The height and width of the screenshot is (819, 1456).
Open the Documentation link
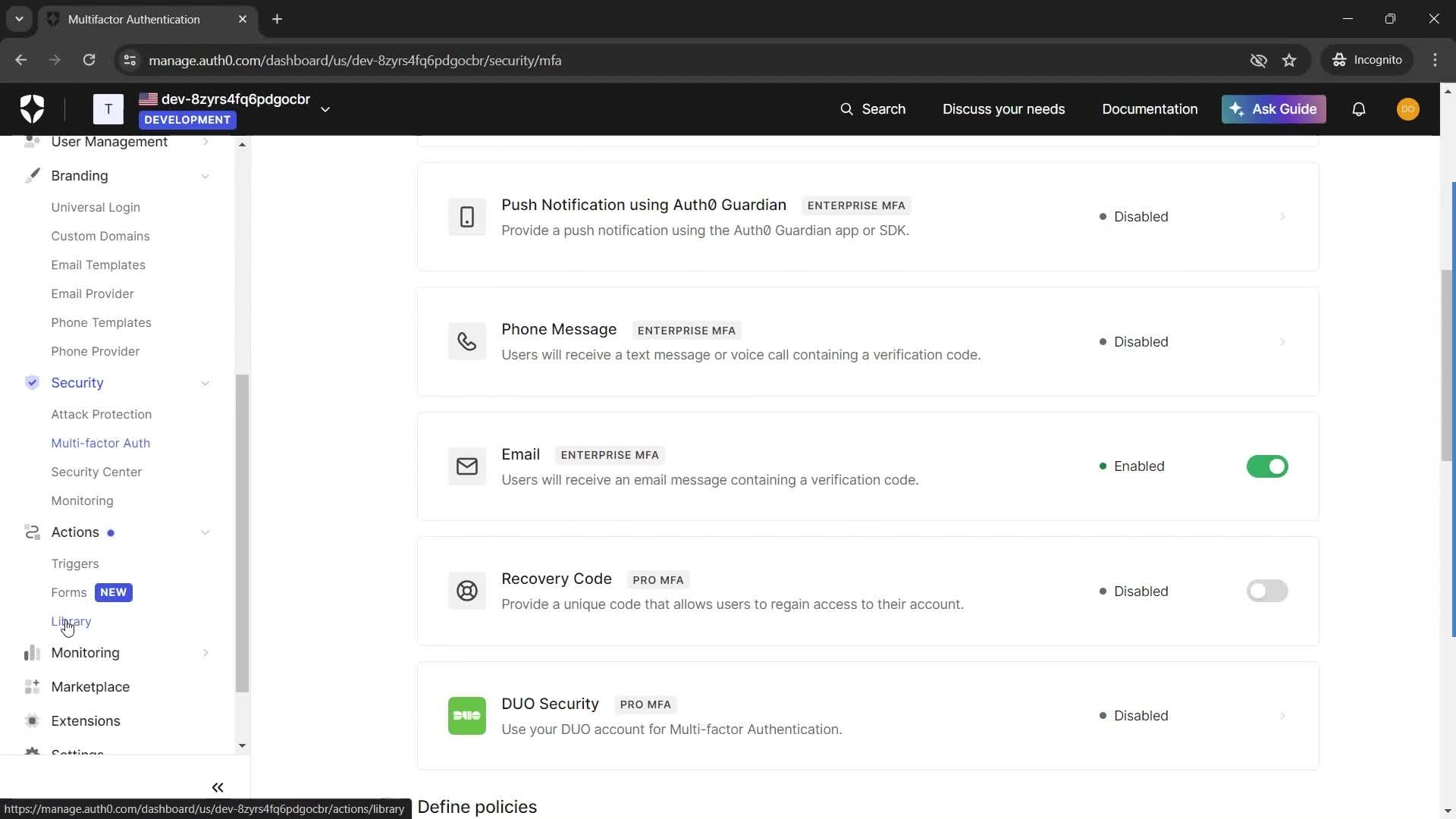1150,109
